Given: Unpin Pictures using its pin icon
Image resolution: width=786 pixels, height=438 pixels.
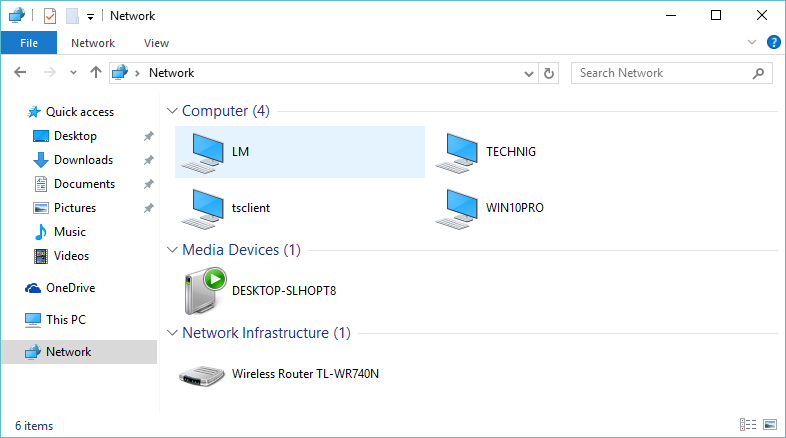Looking at the screenshot, I should coord(149,208).
